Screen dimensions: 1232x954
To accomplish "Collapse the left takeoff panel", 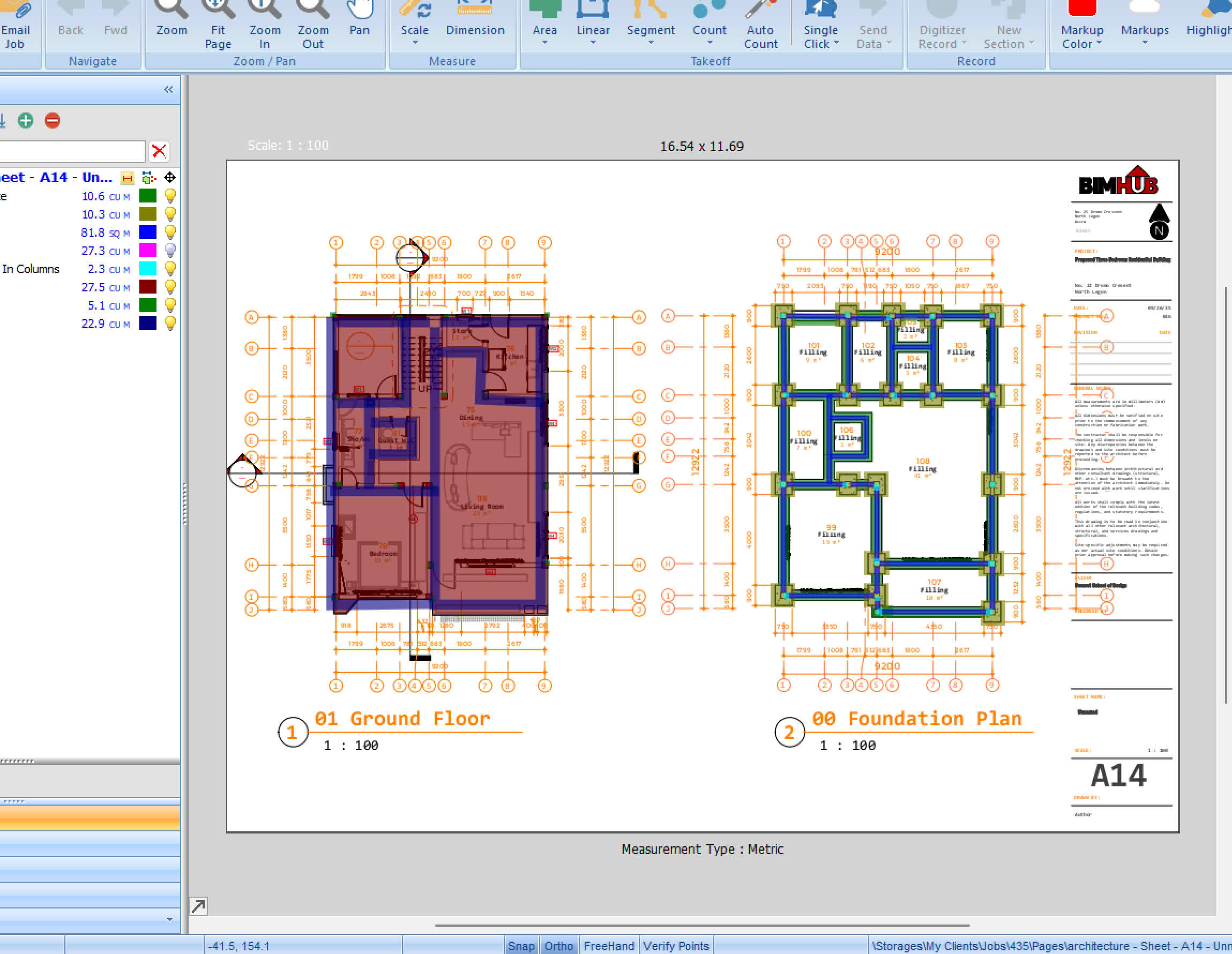I will tap(168, 89).
